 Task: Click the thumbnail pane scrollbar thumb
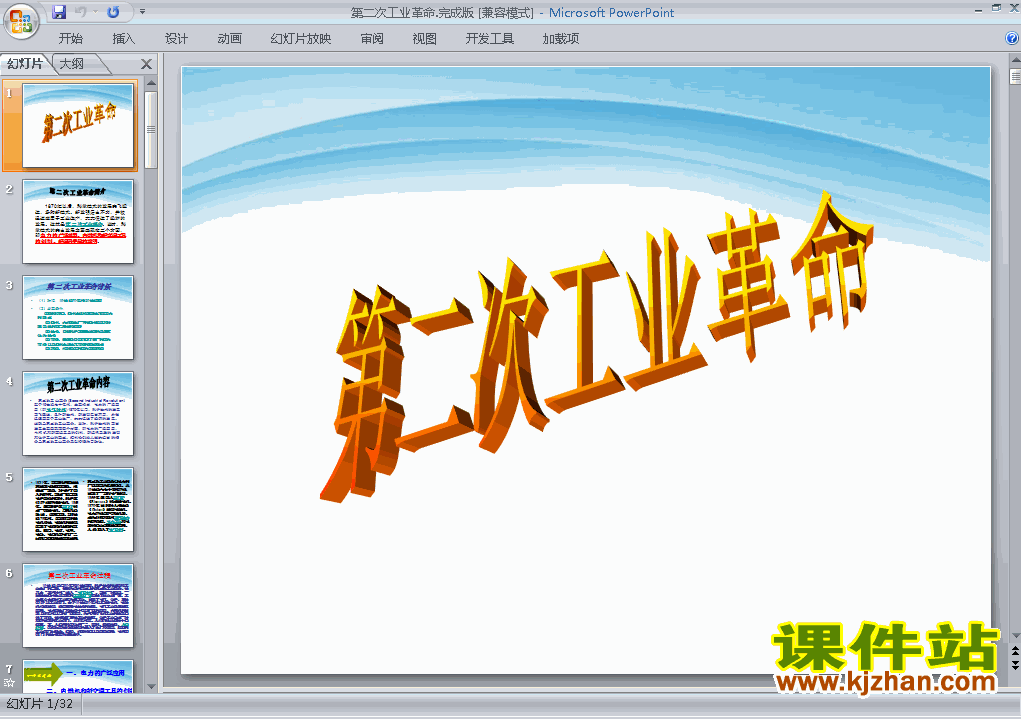tap(151, 130)
